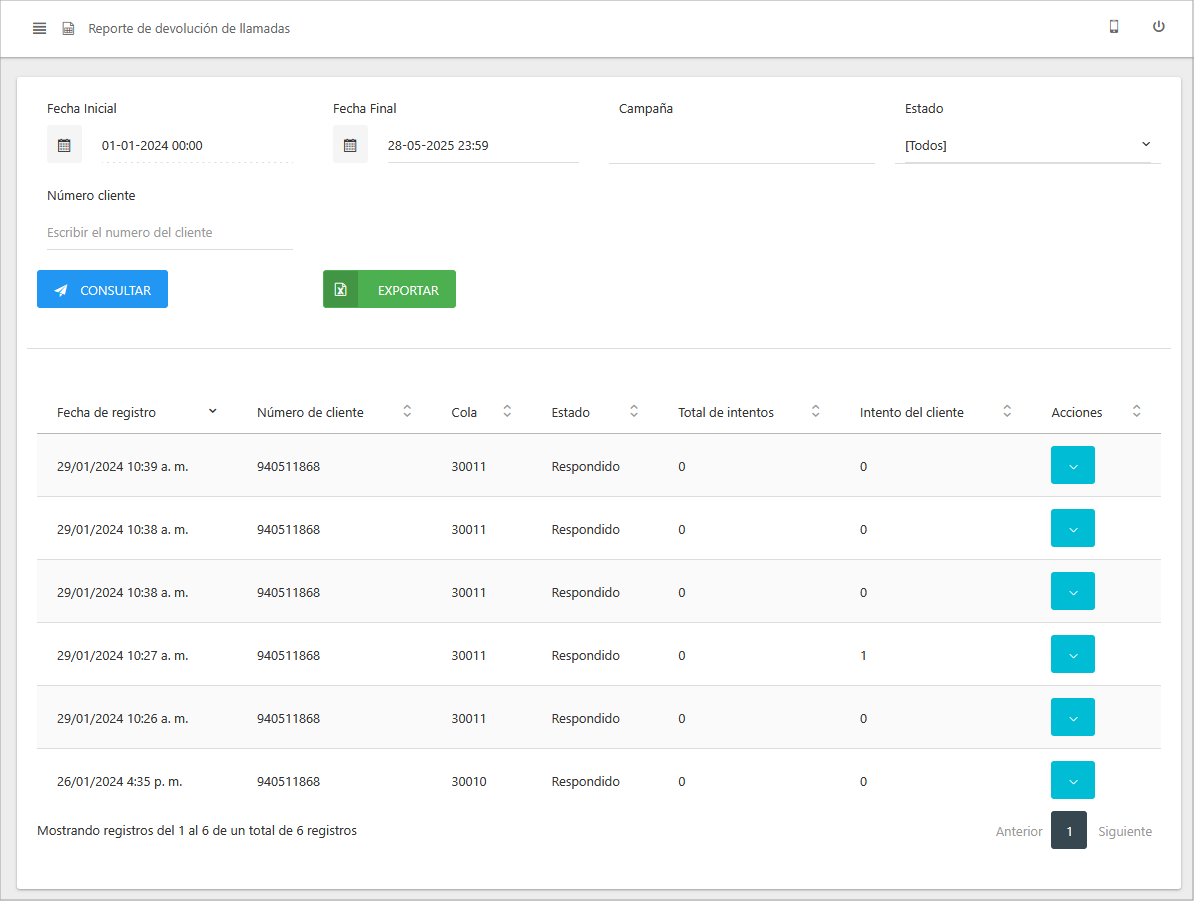Open actions dropdown for the 26/01/2024 record
Image resolution: width=1194 pixels, height=901 pixels.
point(1072,781)
